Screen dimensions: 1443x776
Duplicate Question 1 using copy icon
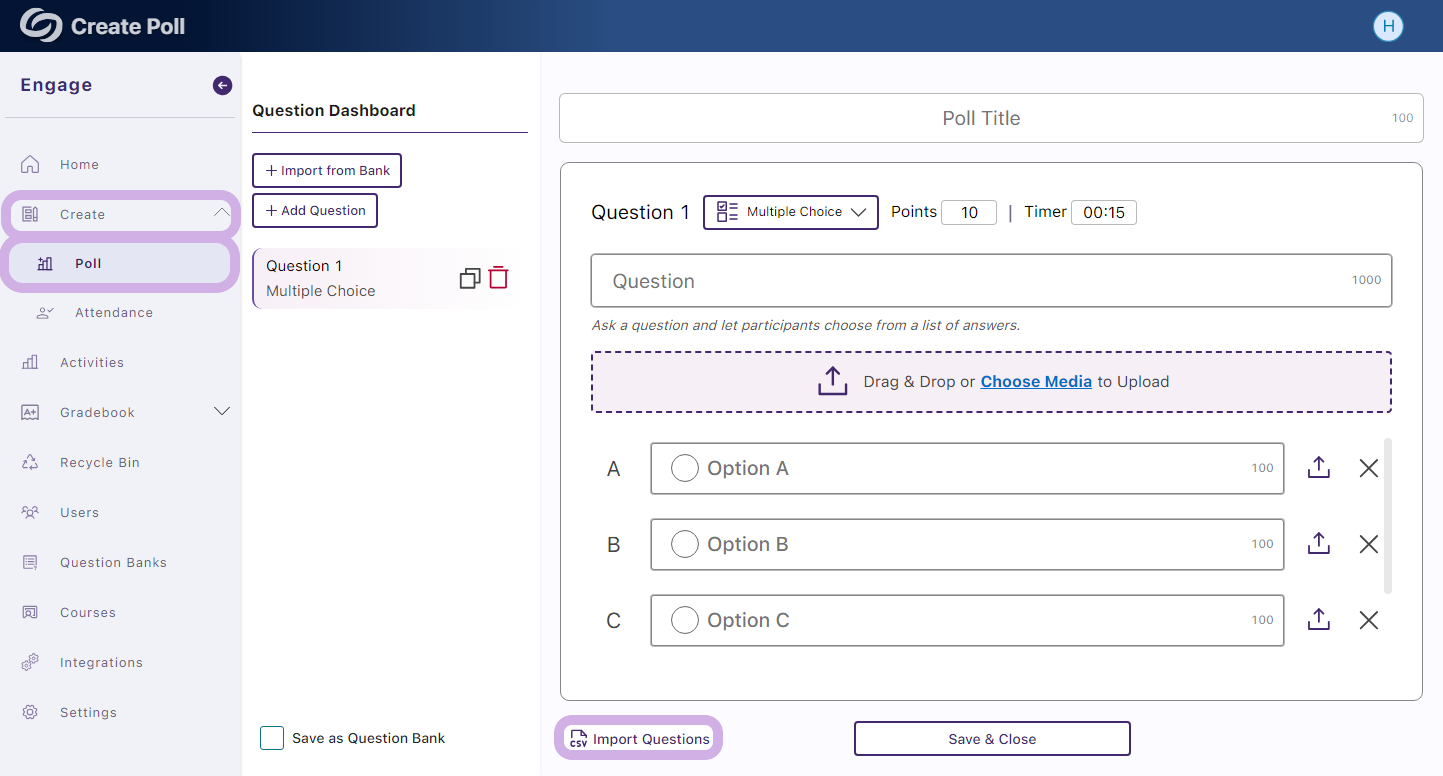(x=470, y=279)
